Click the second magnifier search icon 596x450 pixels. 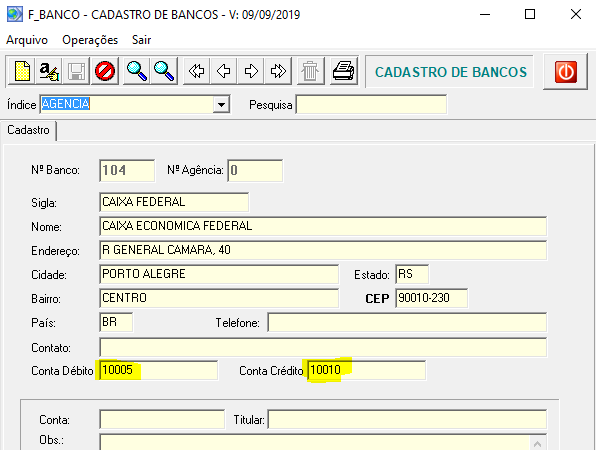pos(164,71)
